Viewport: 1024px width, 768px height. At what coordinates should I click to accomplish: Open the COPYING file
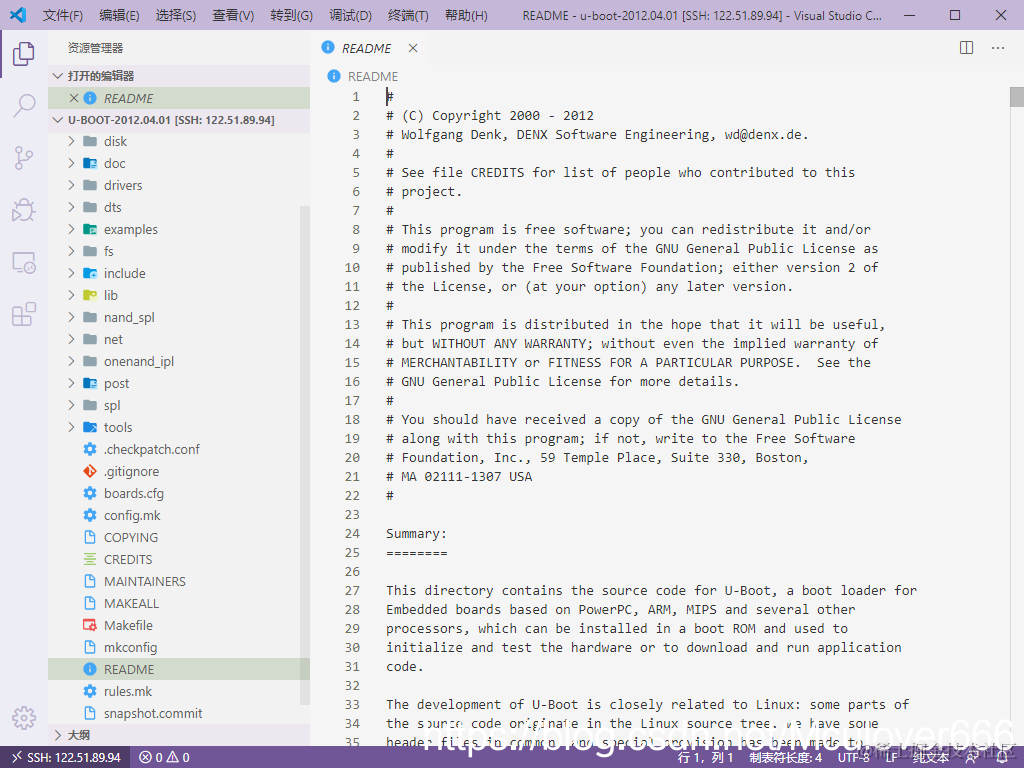[x=131, y=537]
